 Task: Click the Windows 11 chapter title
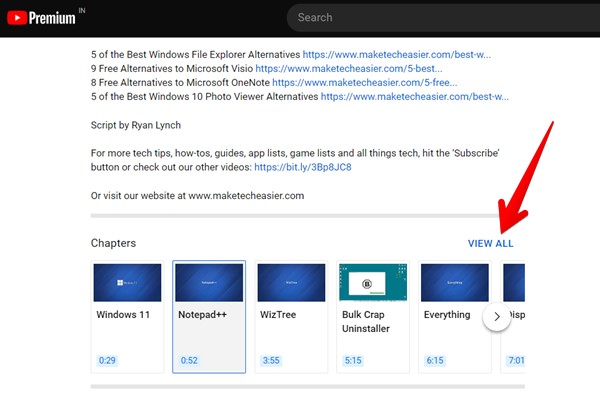tap(123, 315)
